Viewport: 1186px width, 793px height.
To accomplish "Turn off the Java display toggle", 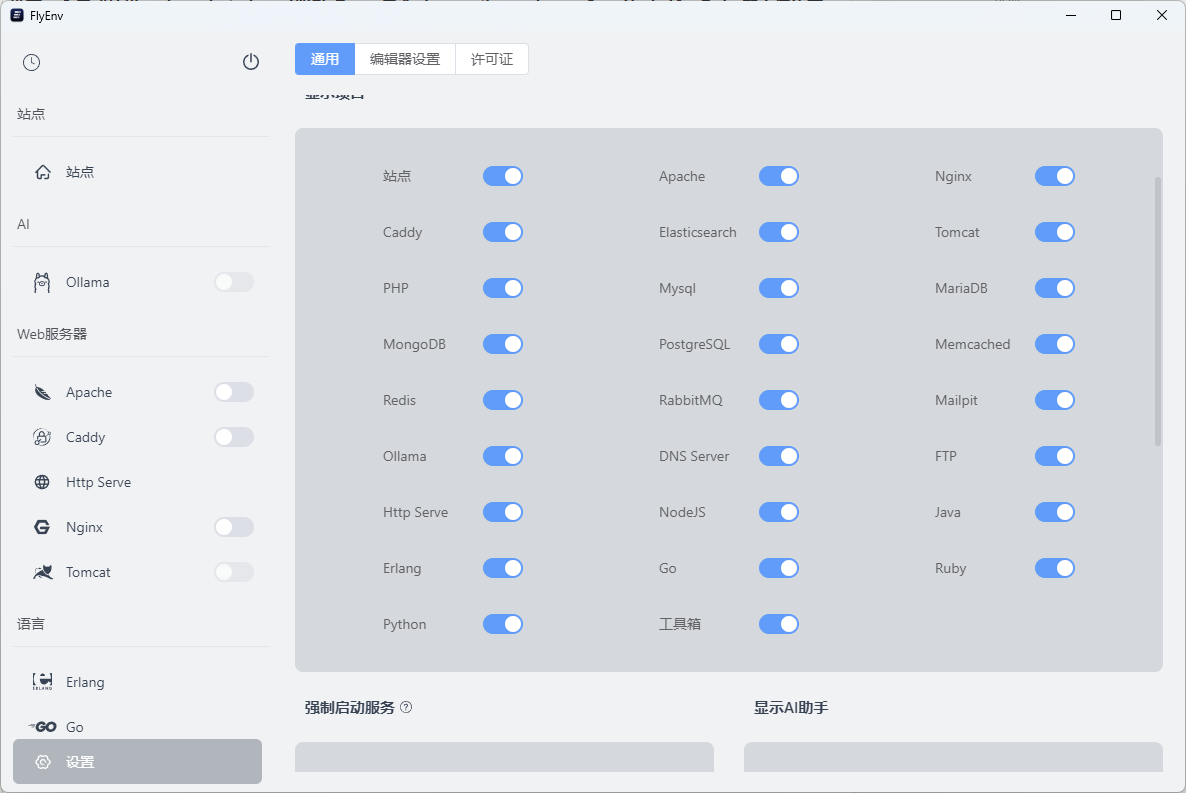I will (1055, 512).
